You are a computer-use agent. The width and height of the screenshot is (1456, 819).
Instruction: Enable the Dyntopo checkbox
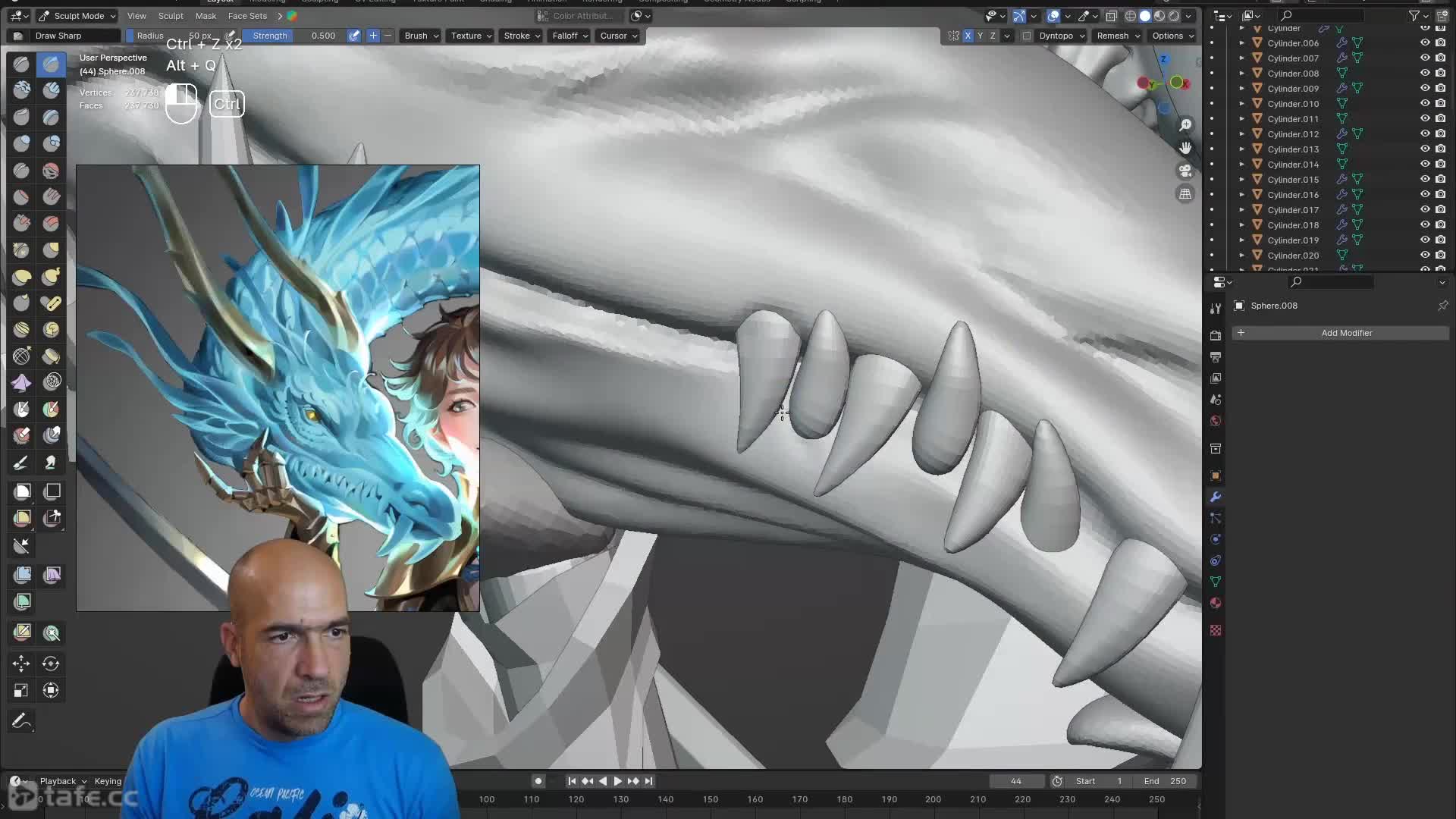1027,36
